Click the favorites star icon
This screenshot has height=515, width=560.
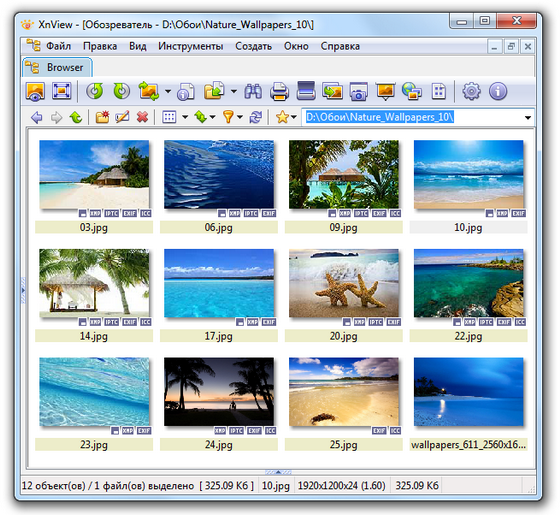point(282,117)
